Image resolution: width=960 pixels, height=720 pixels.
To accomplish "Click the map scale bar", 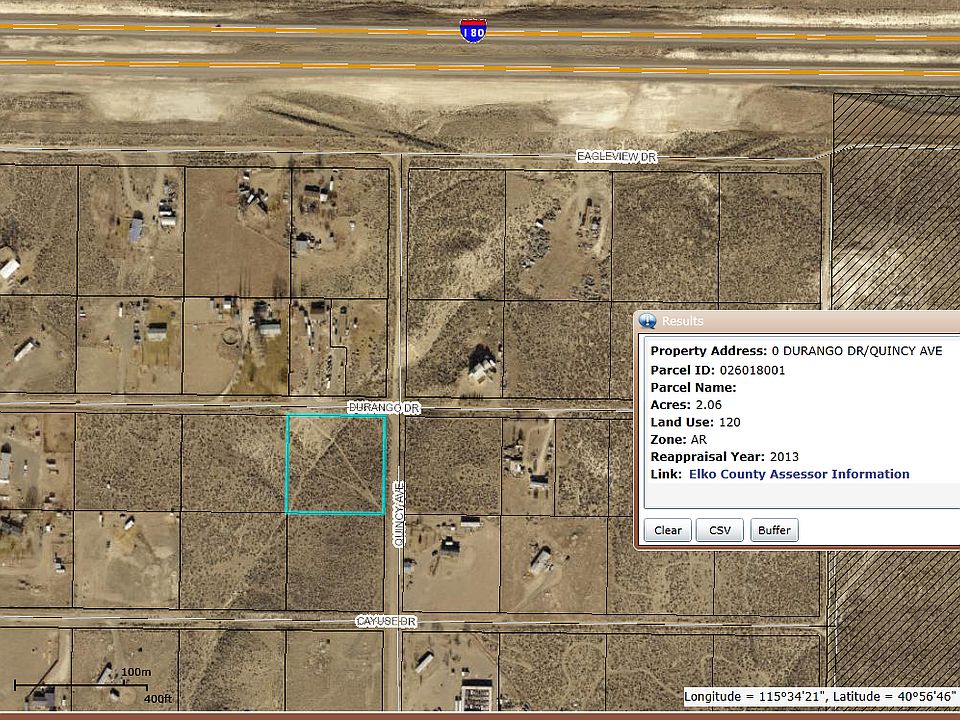I will tap(81, 685).
